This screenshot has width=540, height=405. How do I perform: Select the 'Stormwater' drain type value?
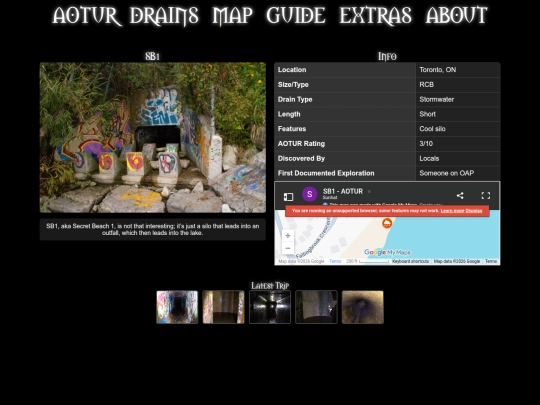pos(436,100)
